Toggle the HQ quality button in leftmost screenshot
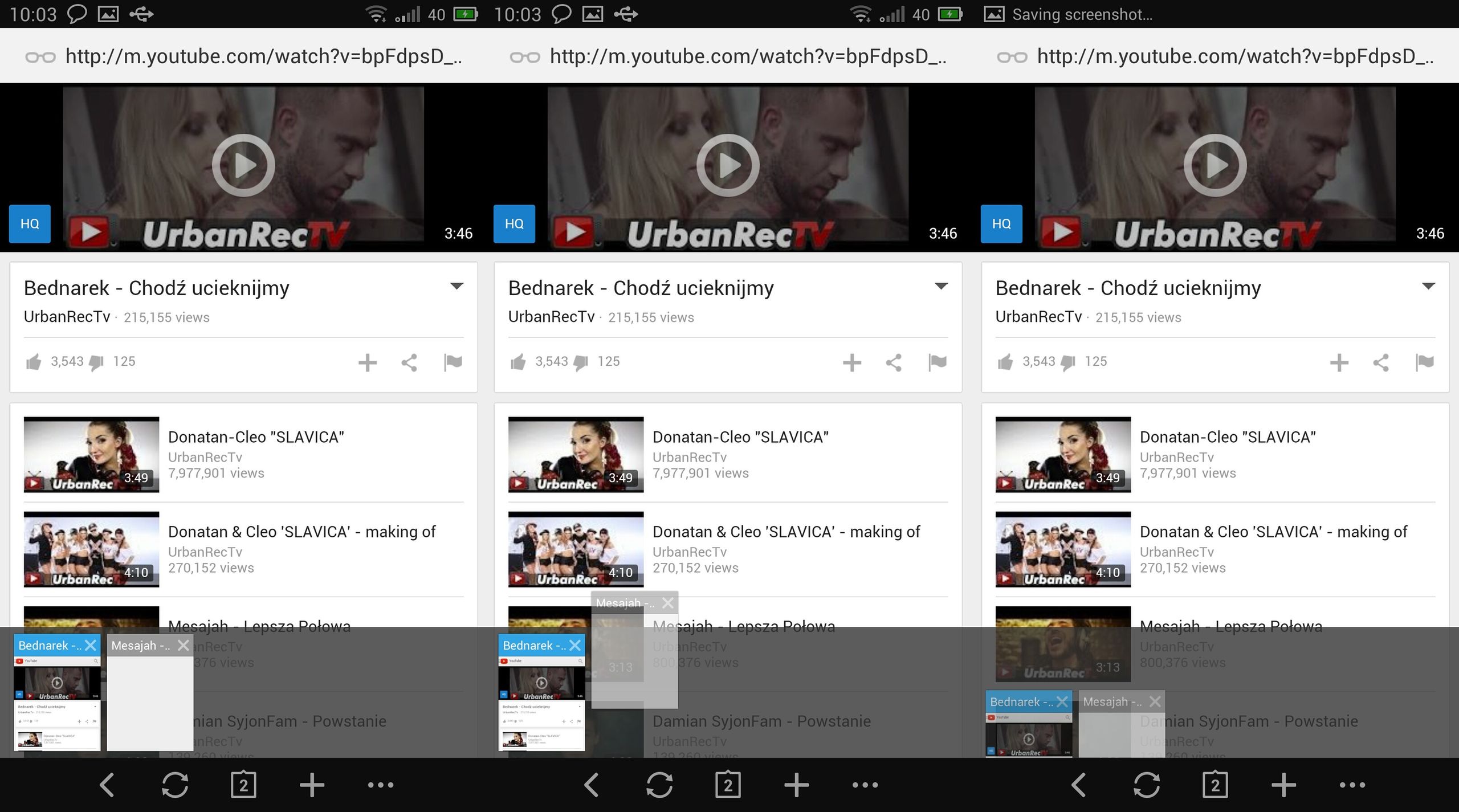Image resolution: width=1459 pixels, height=812 pixels. [30, 223]
